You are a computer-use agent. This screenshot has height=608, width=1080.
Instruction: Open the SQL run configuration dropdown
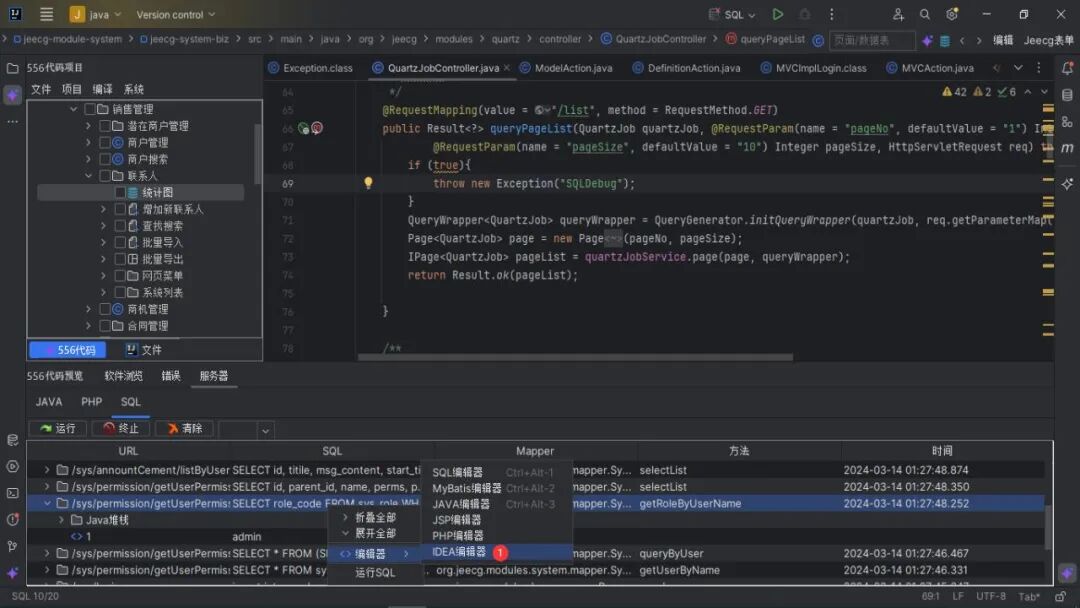click(x=740, y=14)
